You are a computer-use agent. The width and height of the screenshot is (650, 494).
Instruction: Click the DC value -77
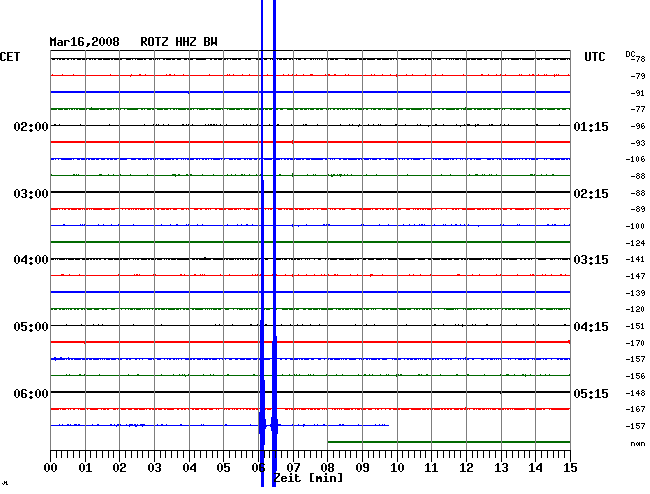[x=638, y=109]
